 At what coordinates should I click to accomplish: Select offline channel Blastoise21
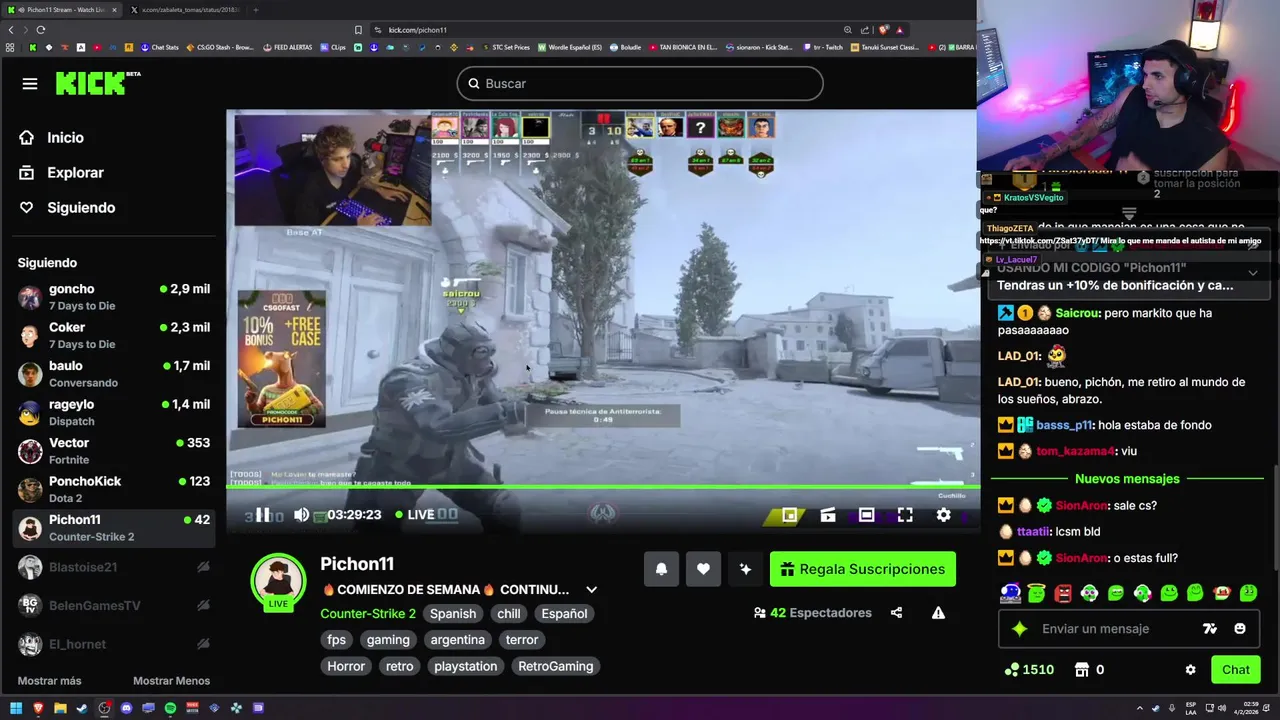[x=115, y=567]
